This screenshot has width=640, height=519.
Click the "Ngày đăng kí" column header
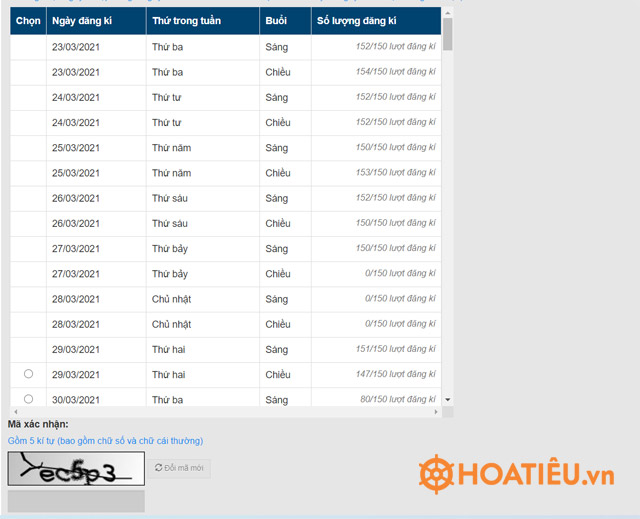(95, 21)
